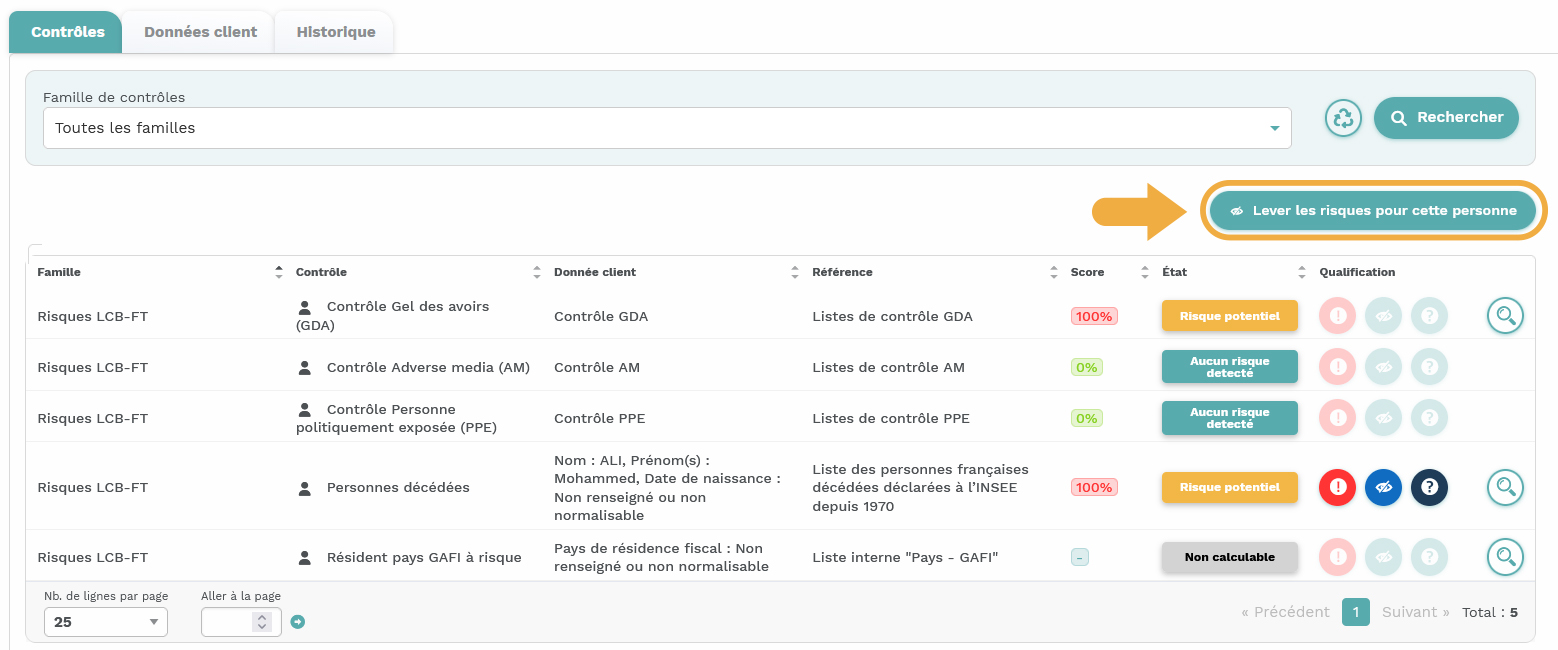Viewport: 1558px width, 650px height.
Task: Open the Famille de contrôles dropdown
Action: click(x=667, y=128)
